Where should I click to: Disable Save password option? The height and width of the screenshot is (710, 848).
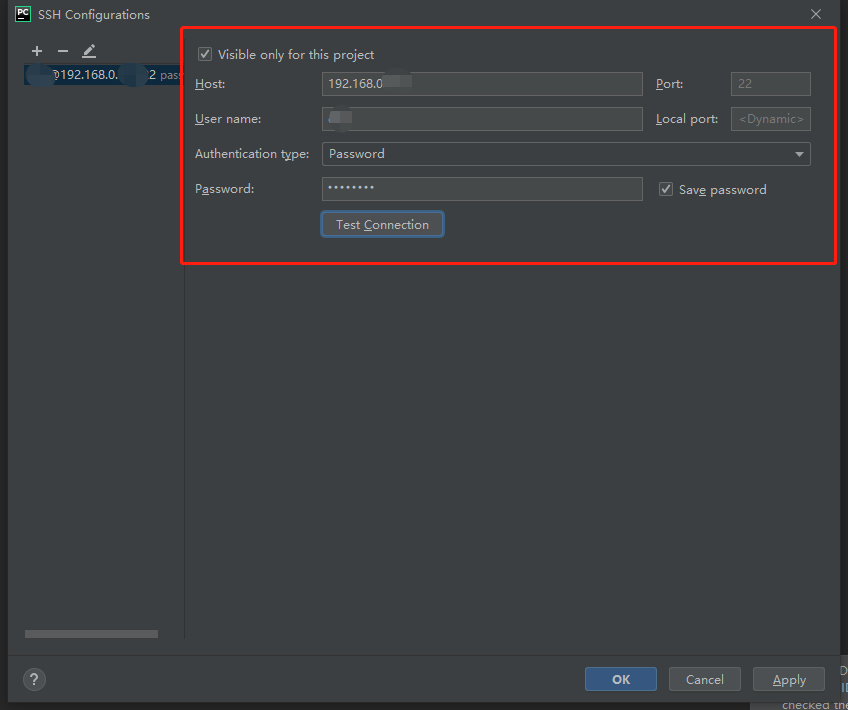pyautogui.click(x=666, y=189)
